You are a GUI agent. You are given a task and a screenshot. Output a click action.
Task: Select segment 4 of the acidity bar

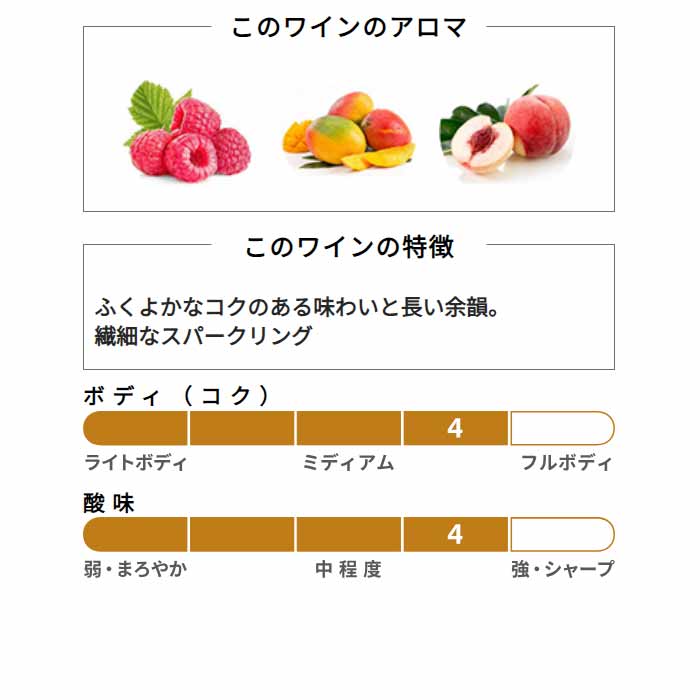[455, 534]
